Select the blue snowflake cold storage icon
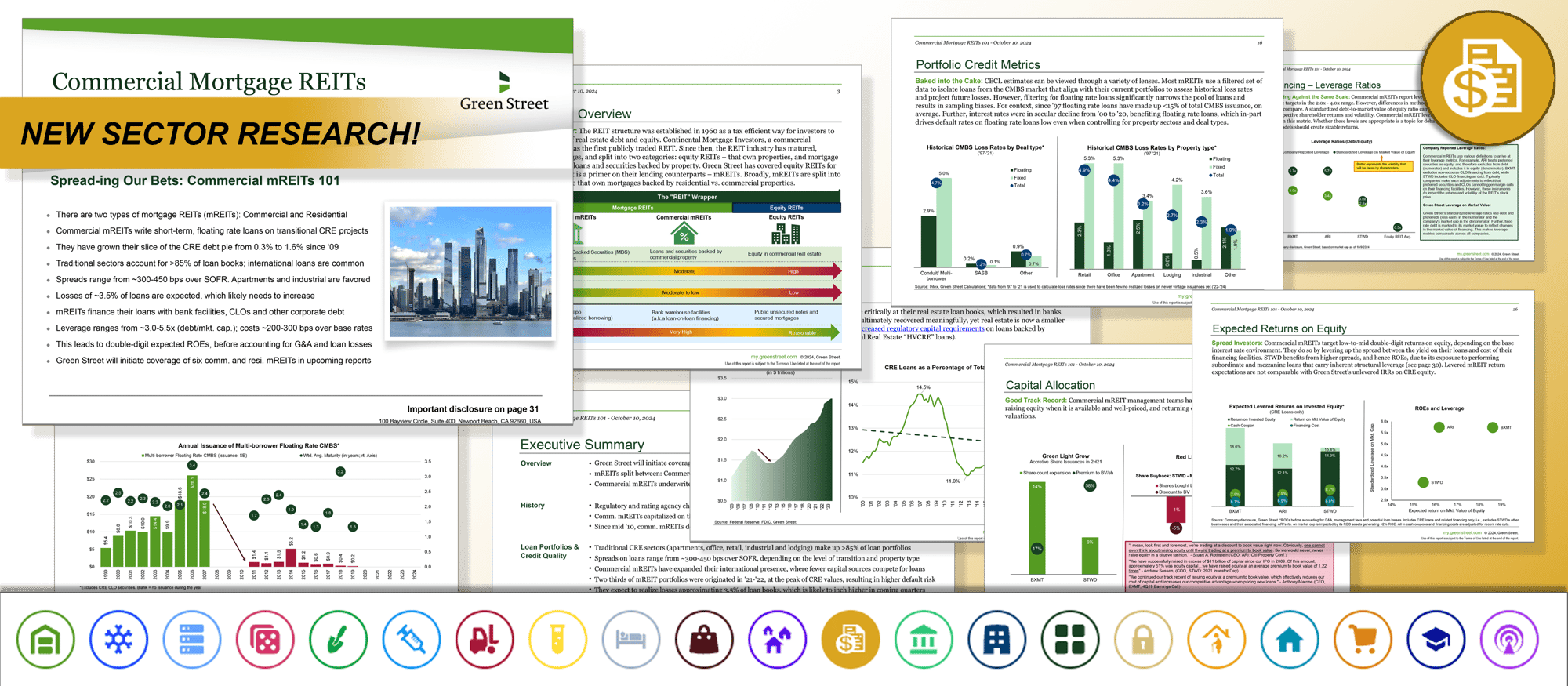 (118, 640)
